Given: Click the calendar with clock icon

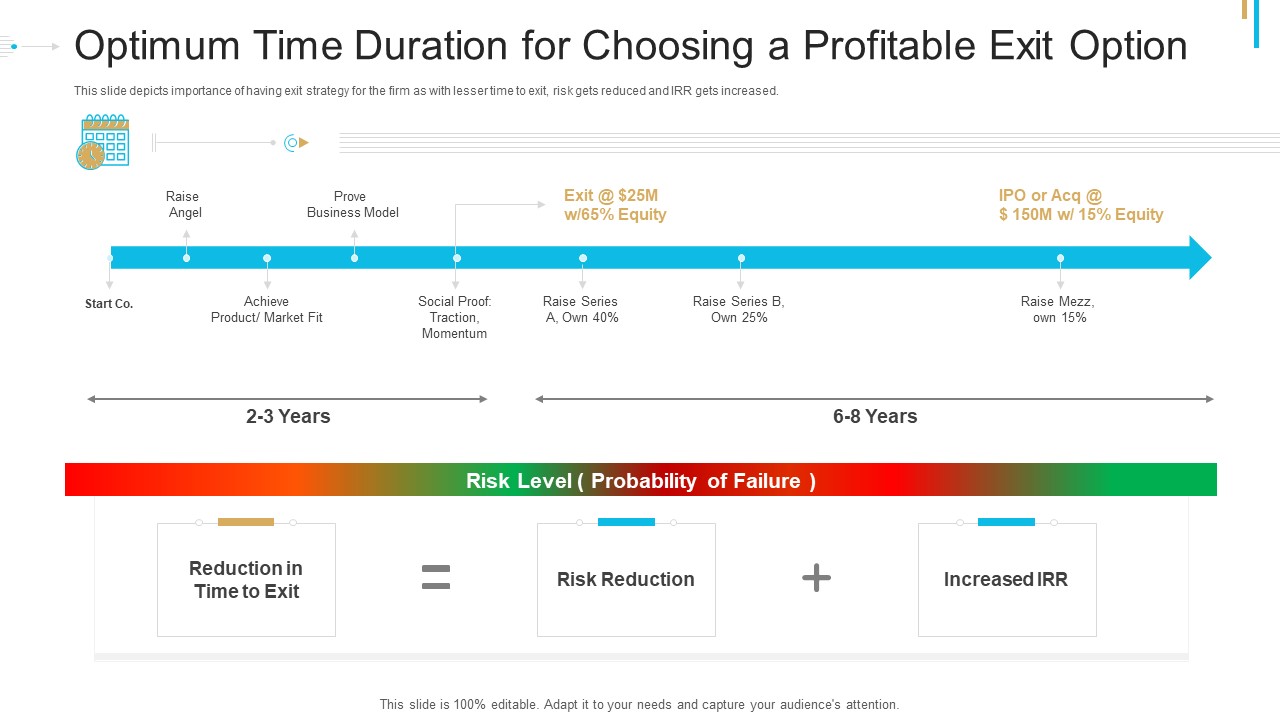Looking at the screenshot, I should tap(103, 142).
